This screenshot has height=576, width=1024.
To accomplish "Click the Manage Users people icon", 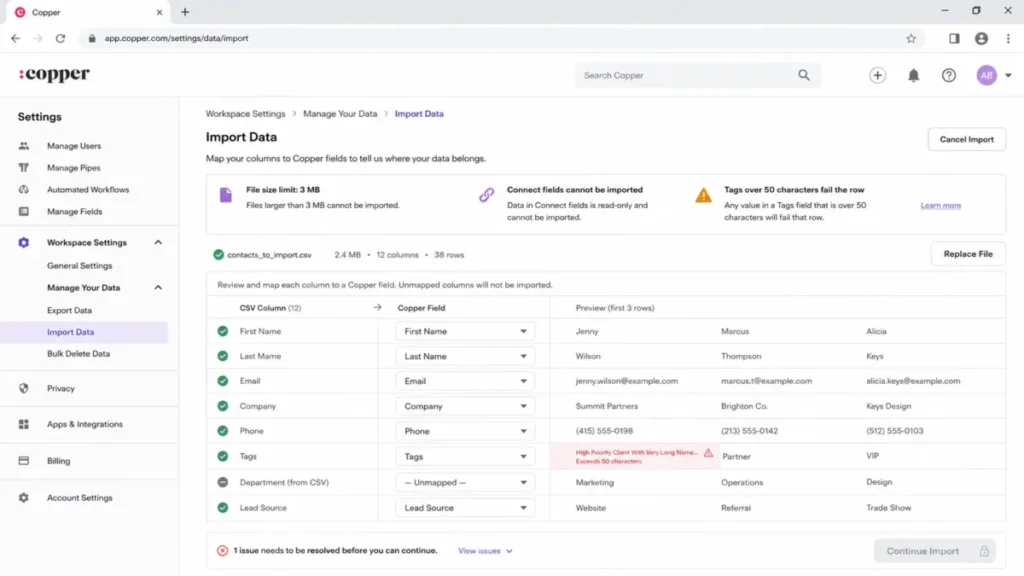I will pos(24,146).
